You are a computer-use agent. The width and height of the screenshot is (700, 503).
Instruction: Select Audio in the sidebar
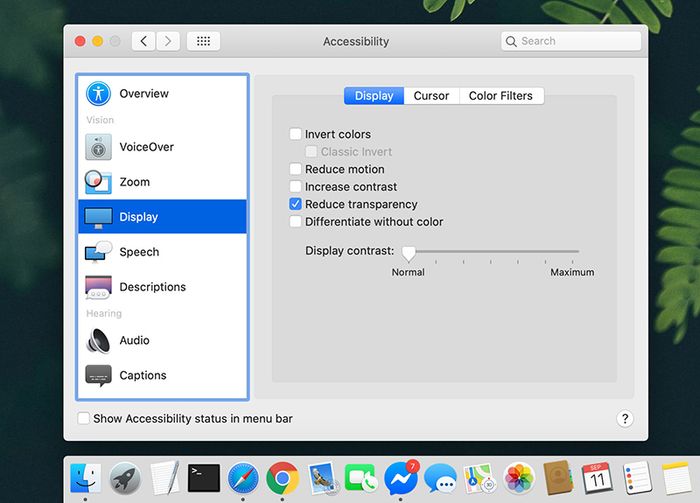click(x=162, y=340)
